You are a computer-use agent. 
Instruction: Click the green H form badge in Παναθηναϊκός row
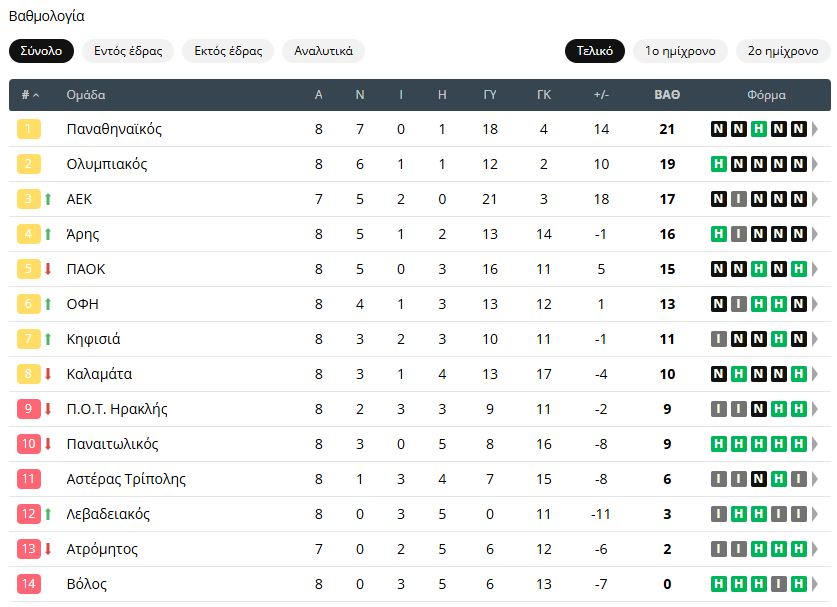[x=759, y=129]
